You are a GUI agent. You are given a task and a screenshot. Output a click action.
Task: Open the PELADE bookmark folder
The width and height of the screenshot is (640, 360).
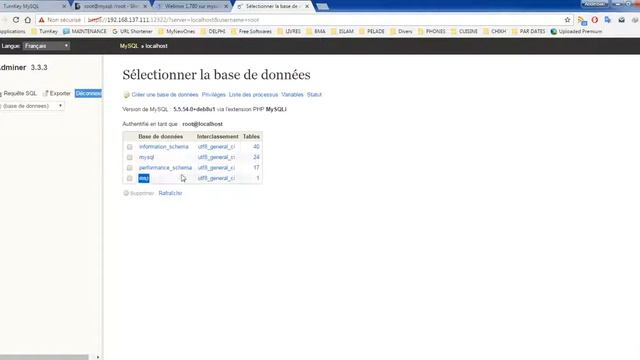click(x=372, y=31)
